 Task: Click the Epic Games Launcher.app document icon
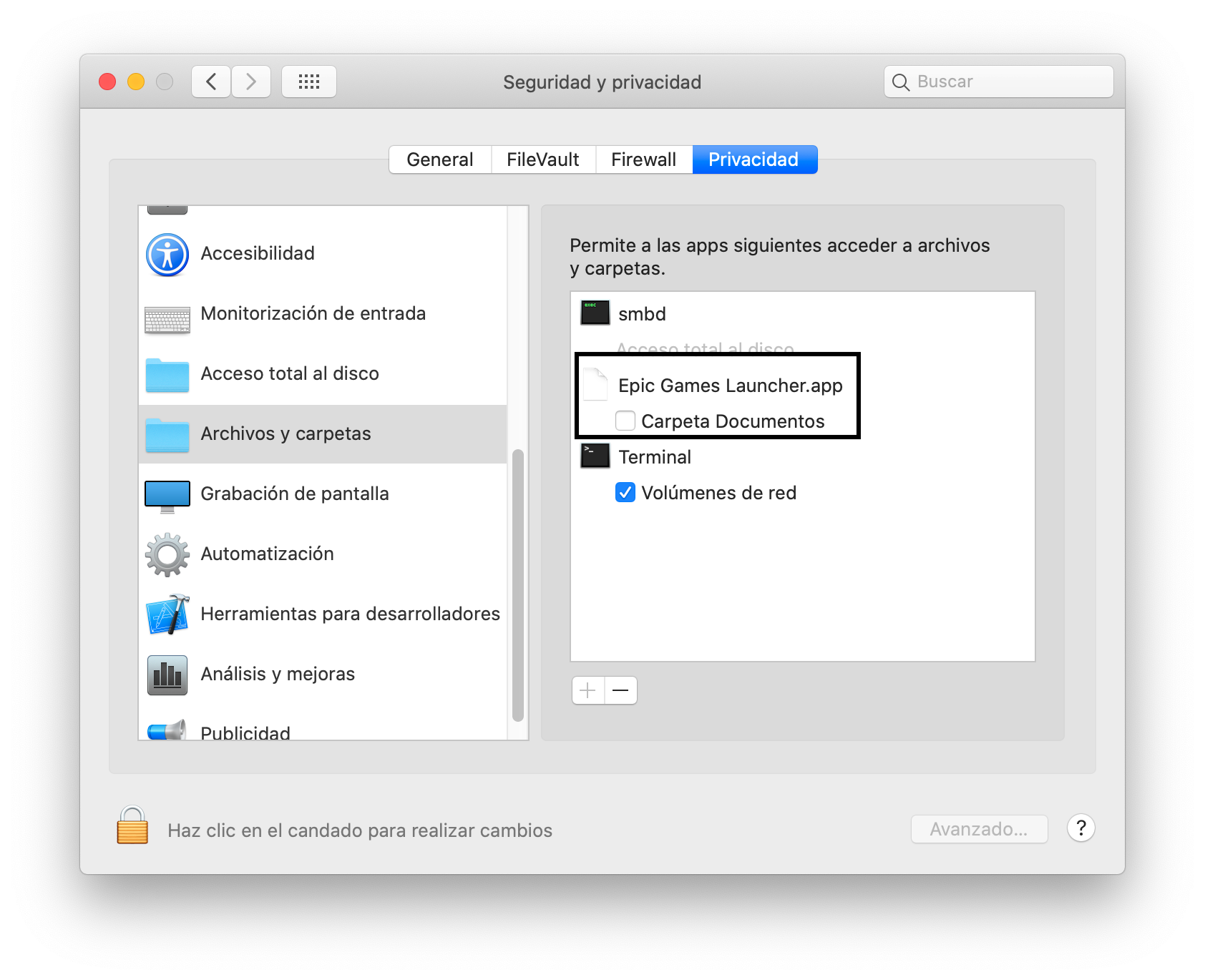pos(595,384)
